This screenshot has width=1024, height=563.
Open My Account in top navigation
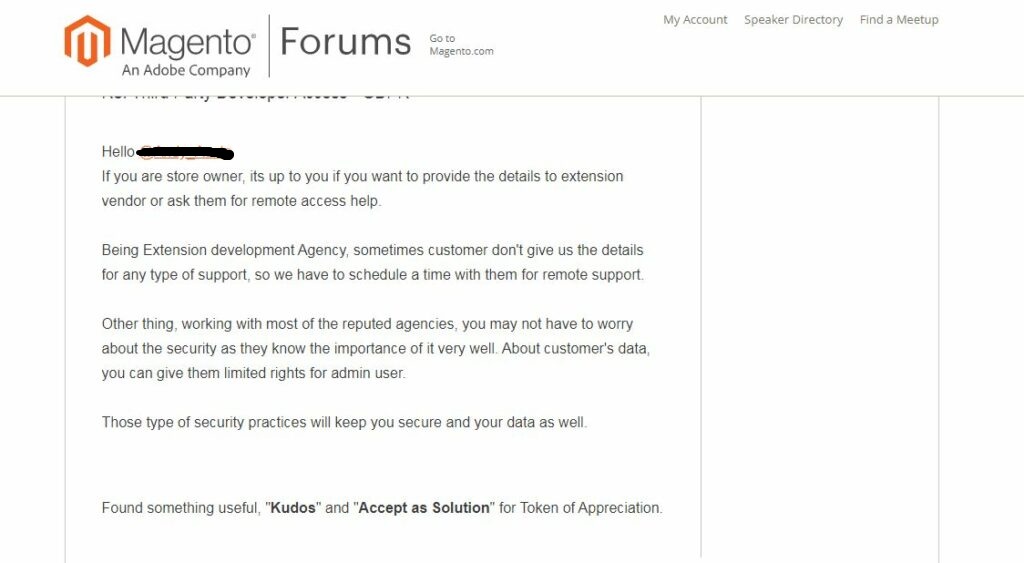click(695, 20)
